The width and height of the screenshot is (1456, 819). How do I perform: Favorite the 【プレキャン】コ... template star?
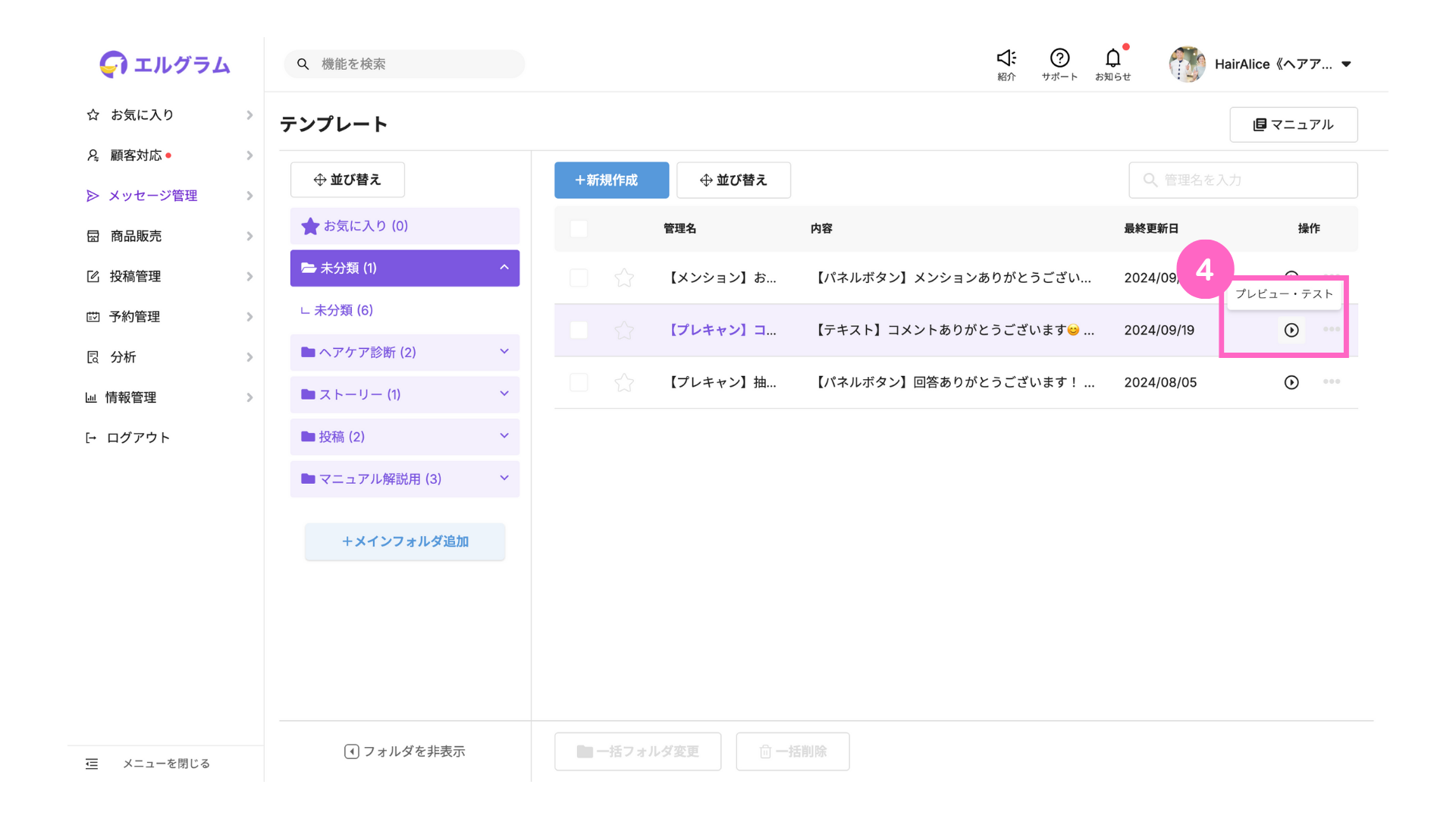tap(624, 330)
